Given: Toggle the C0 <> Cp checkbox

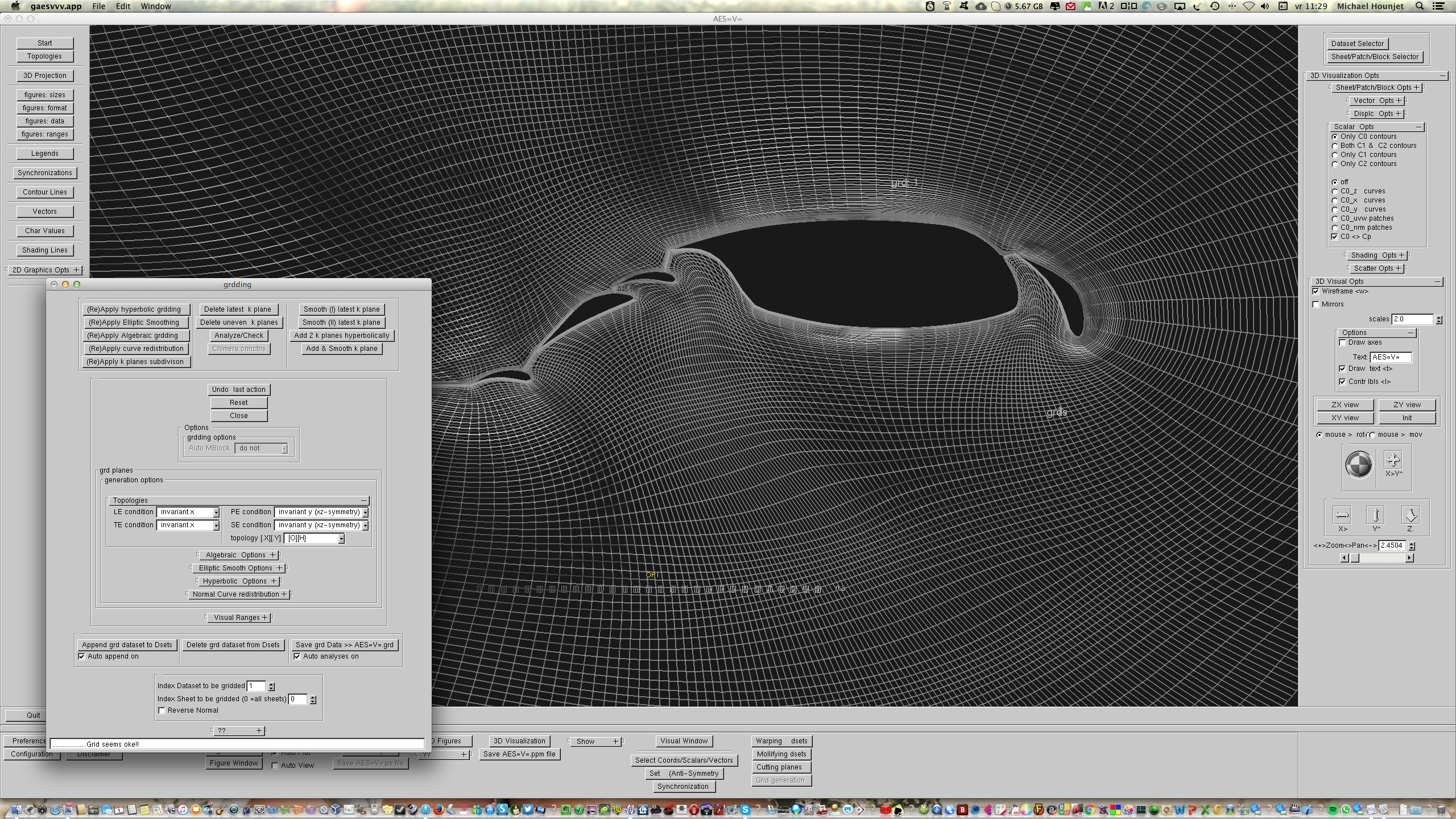Looking at the screenshot, I should 1335,237.
